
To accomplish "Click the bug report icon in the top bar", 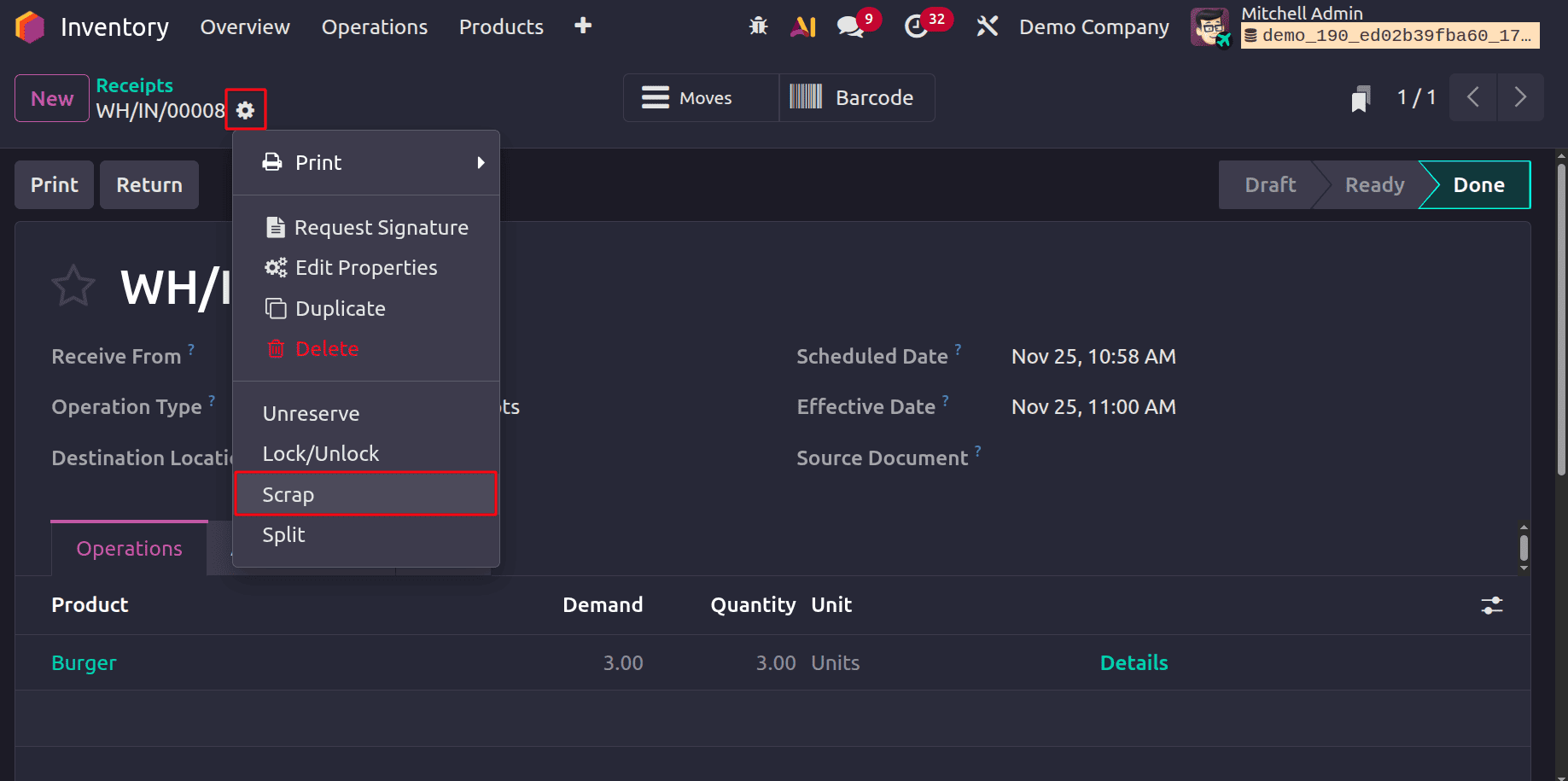I will [757, 26].
